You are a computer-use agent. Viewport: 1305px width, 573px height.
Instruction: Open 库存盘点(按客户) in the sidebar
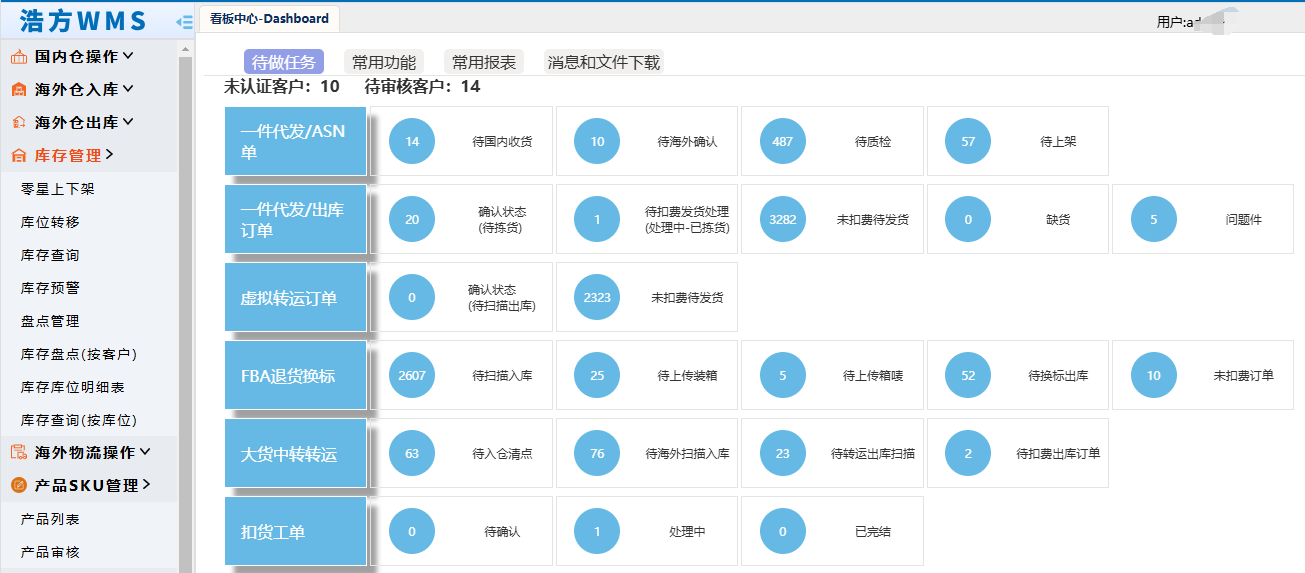[x=79, y=354]
